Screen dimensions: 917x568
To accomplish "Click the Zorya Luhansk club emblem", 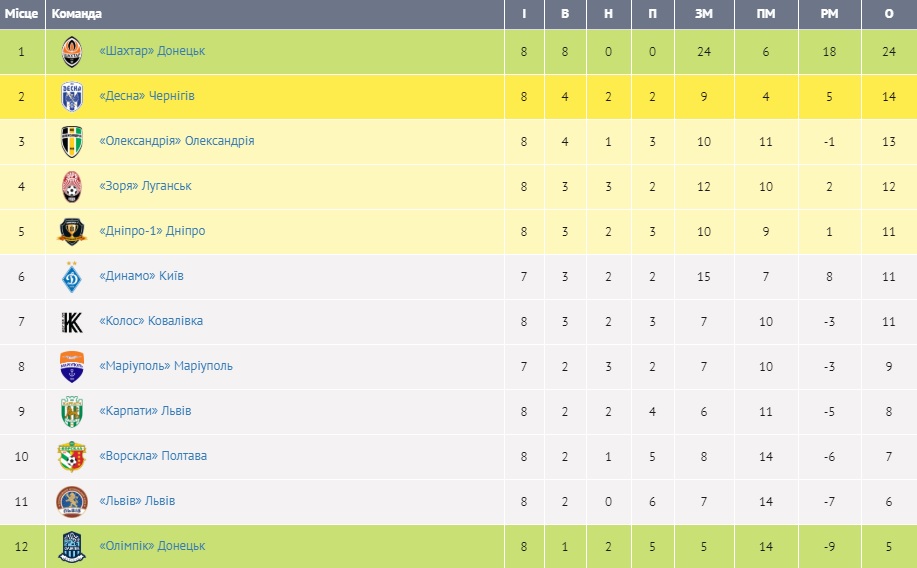I will tap(72, 186).
